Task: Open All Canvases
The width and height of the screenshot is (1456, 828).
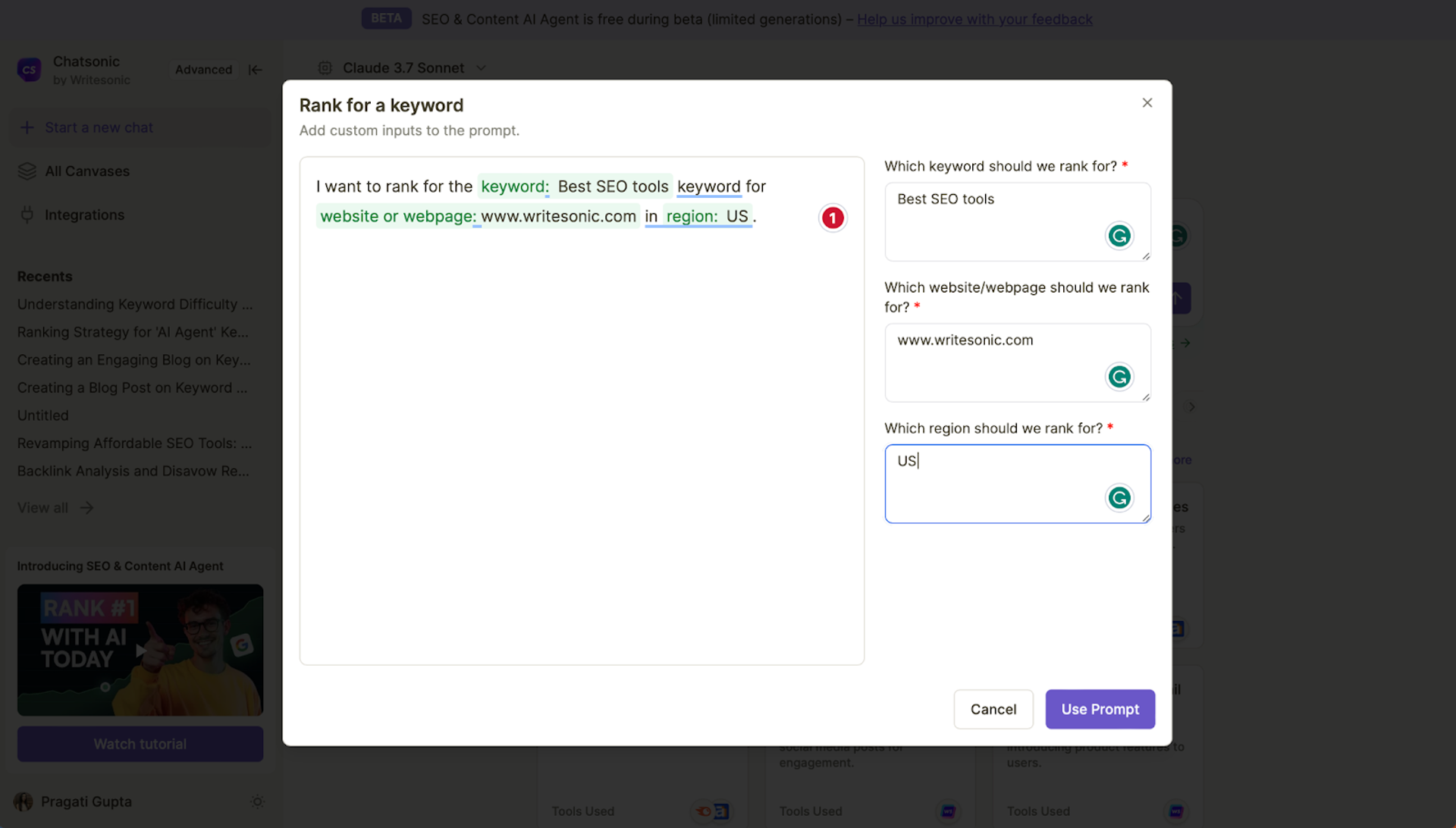Action: (x=87, y=171)
